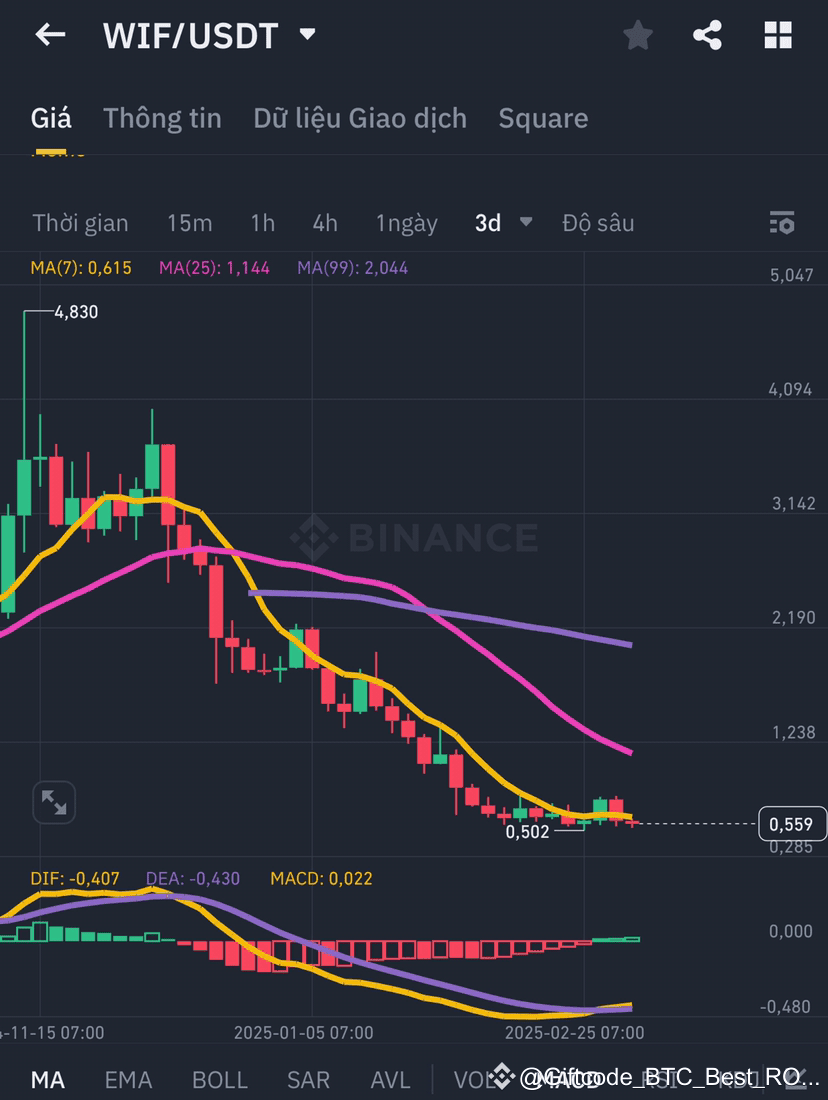Screen dimensions: 828x1100
Task: Click the -0,480 MACD axis label
Action: [x=785, y=1007]
